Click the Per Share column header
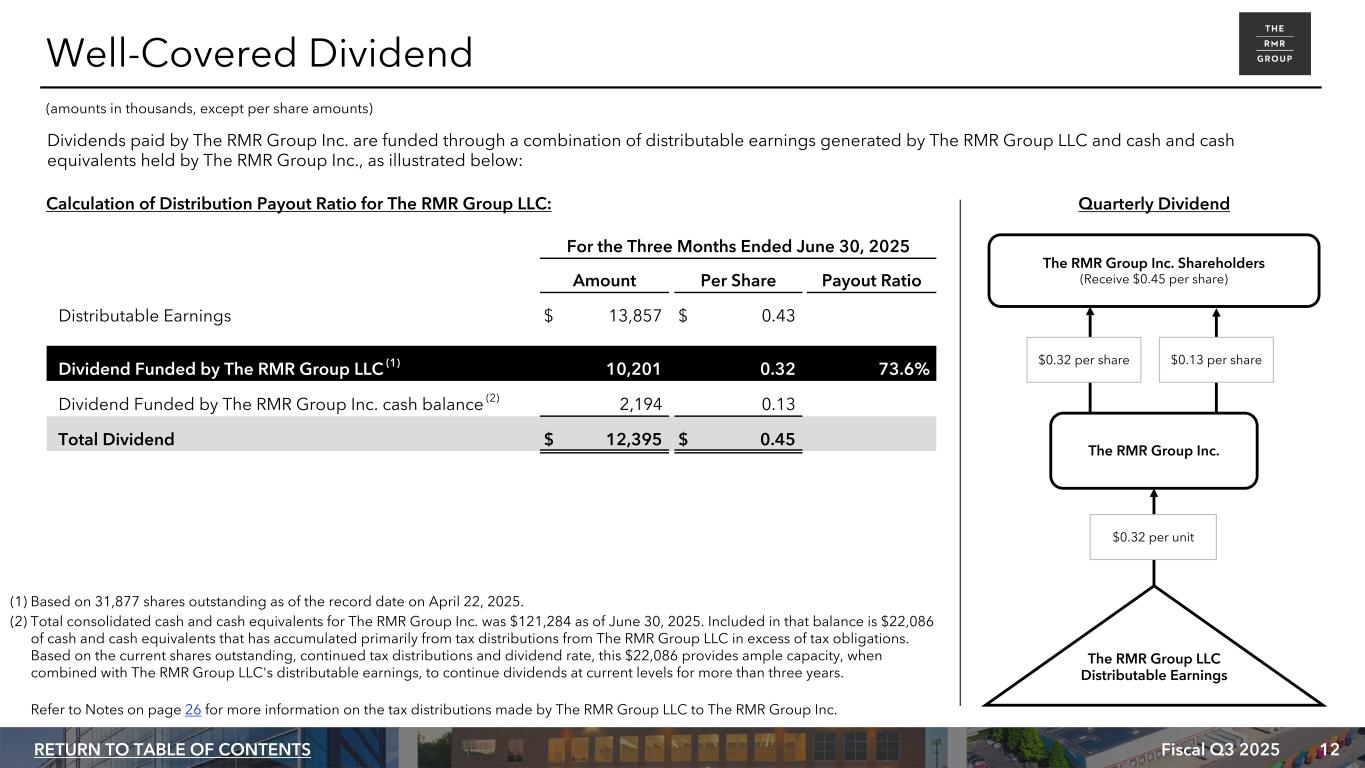 click(738, 280)
